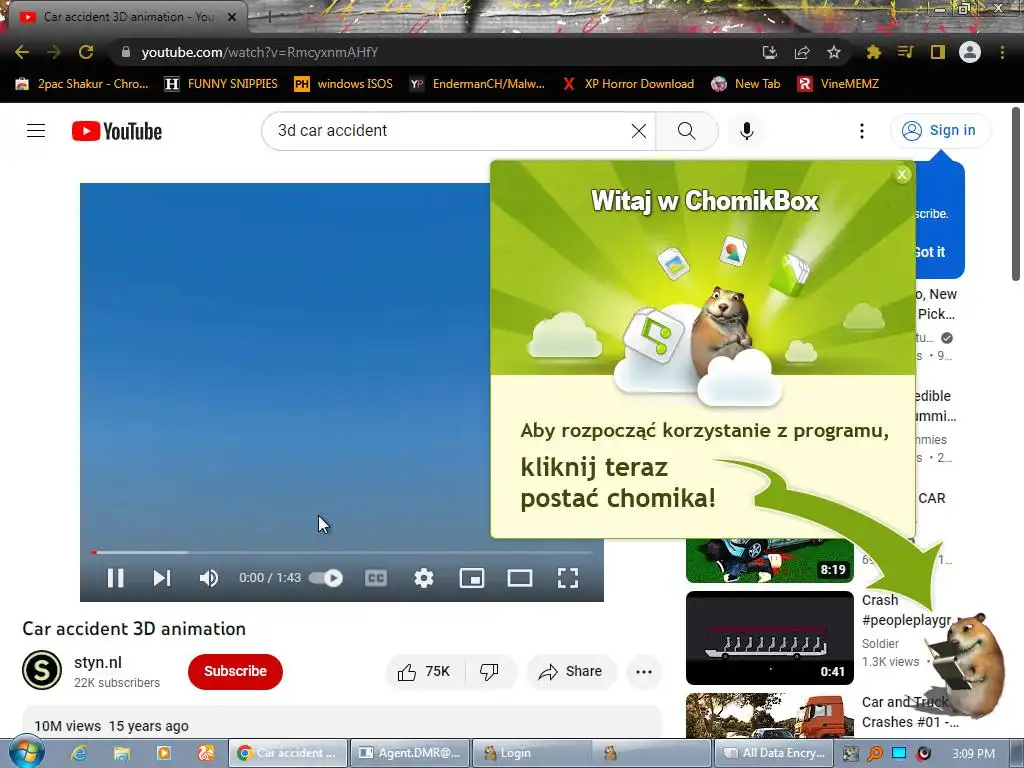Viewport: 1024px width, 768px height.
Task: Toggle Chrome side panel
Action: [937, 52]
